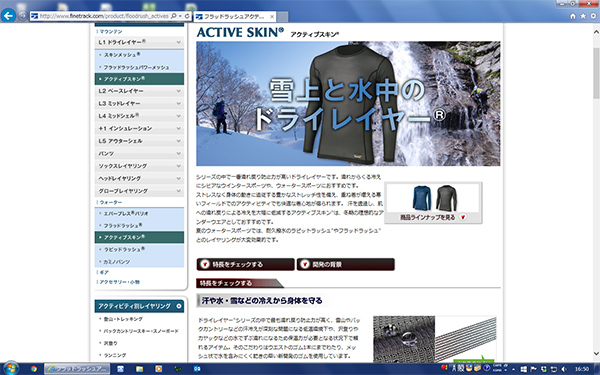This screenshot has height=375, width=600.
Task: Click the water droplet on mesh fabric image
Action: click(x=404, y=339)
